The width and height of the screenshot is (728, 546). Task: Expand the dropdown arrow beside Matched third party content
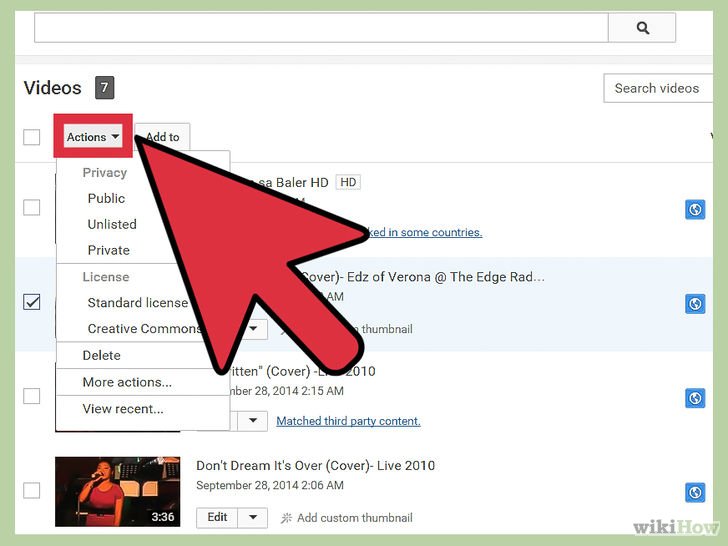[x=253, y=421]
